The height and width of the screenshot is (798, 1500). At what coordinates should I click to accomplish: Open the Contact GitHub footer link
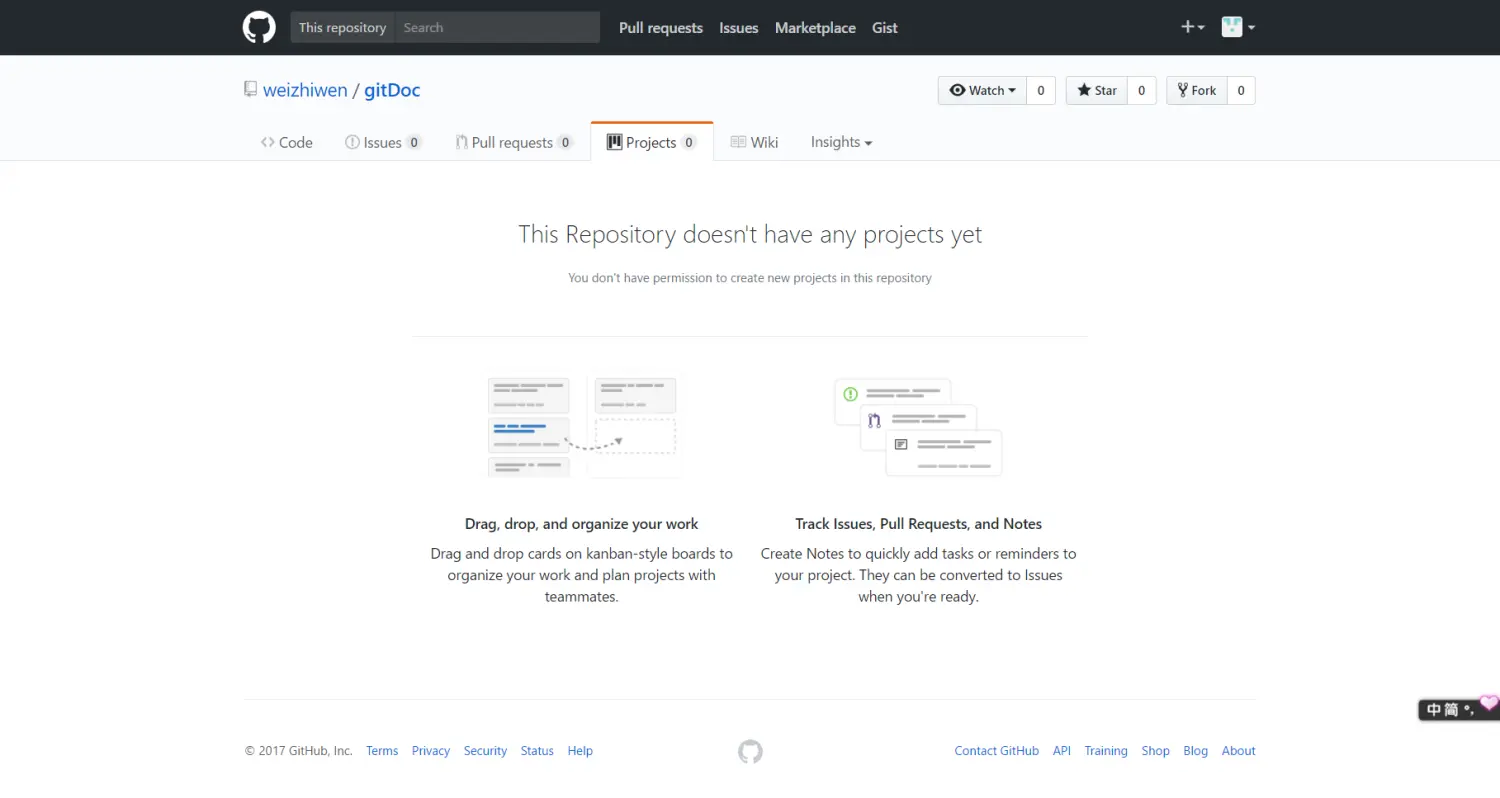[997, 751]
